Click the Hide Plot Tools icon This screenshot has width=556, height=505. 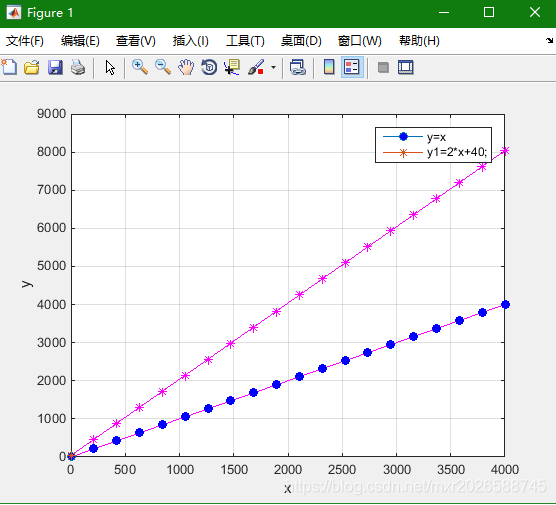(x=383, y=67)
